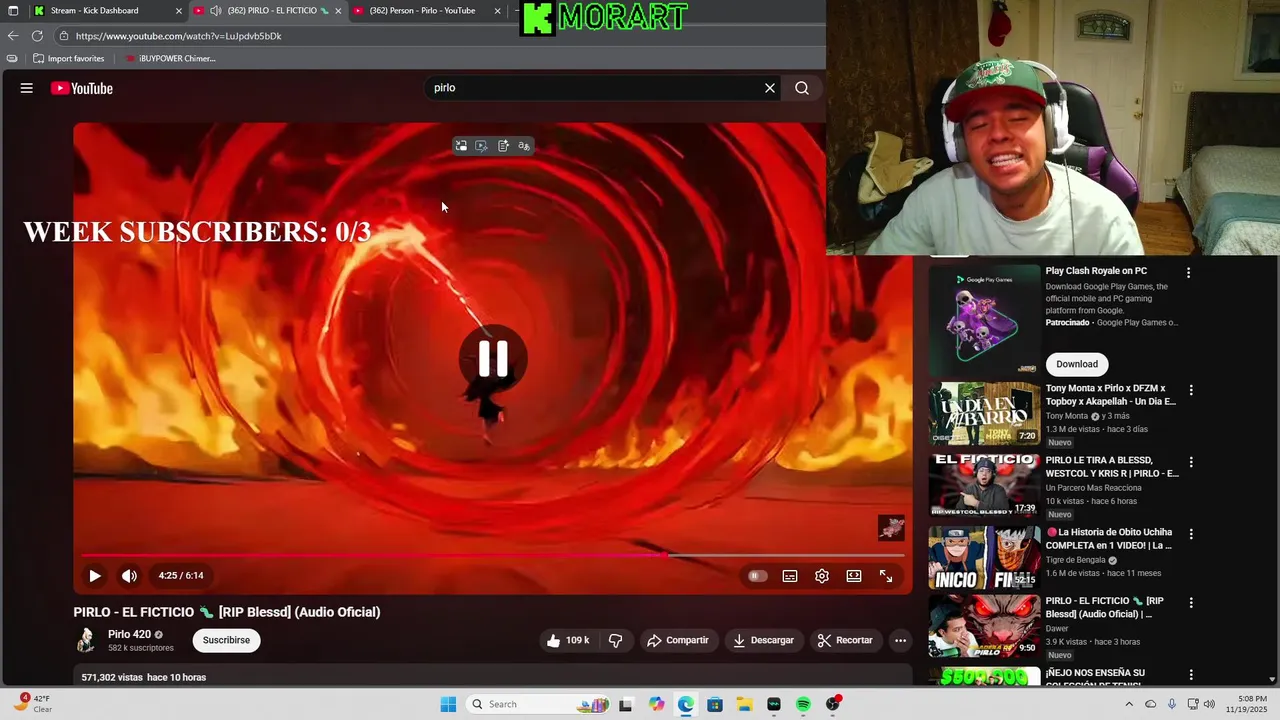This screenshot has width=1280, height=720.
Task: Click the video-effects overlay icon on the video
Action: tap(482, 146)
